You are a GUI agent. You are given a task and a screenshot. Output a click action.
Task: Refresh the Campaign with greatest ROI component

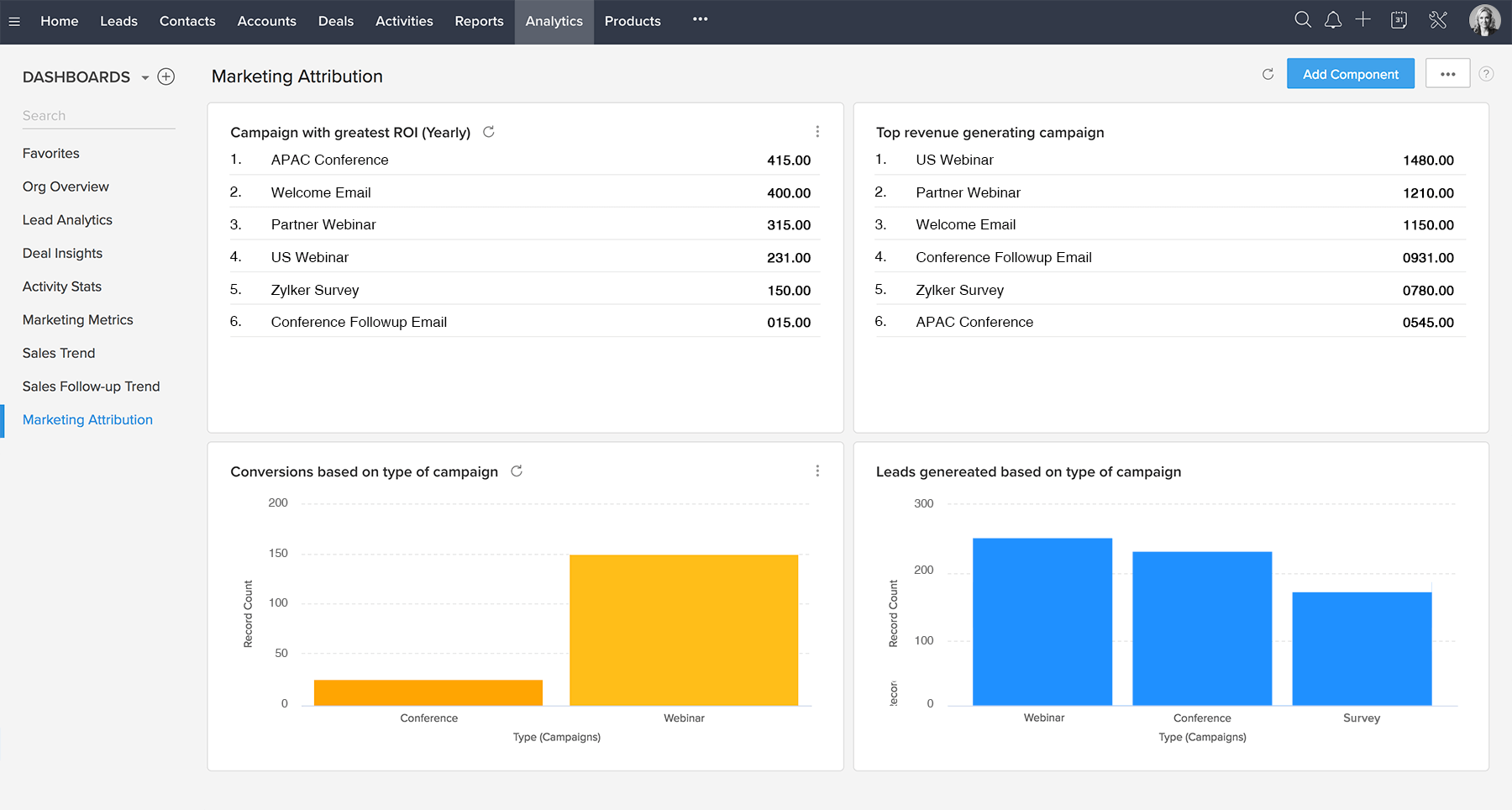[x=489, y=132]
